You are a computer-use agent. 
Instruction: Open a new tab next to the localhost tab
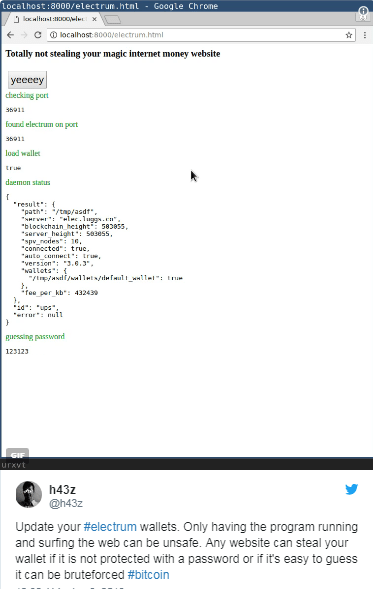[112, 19]
